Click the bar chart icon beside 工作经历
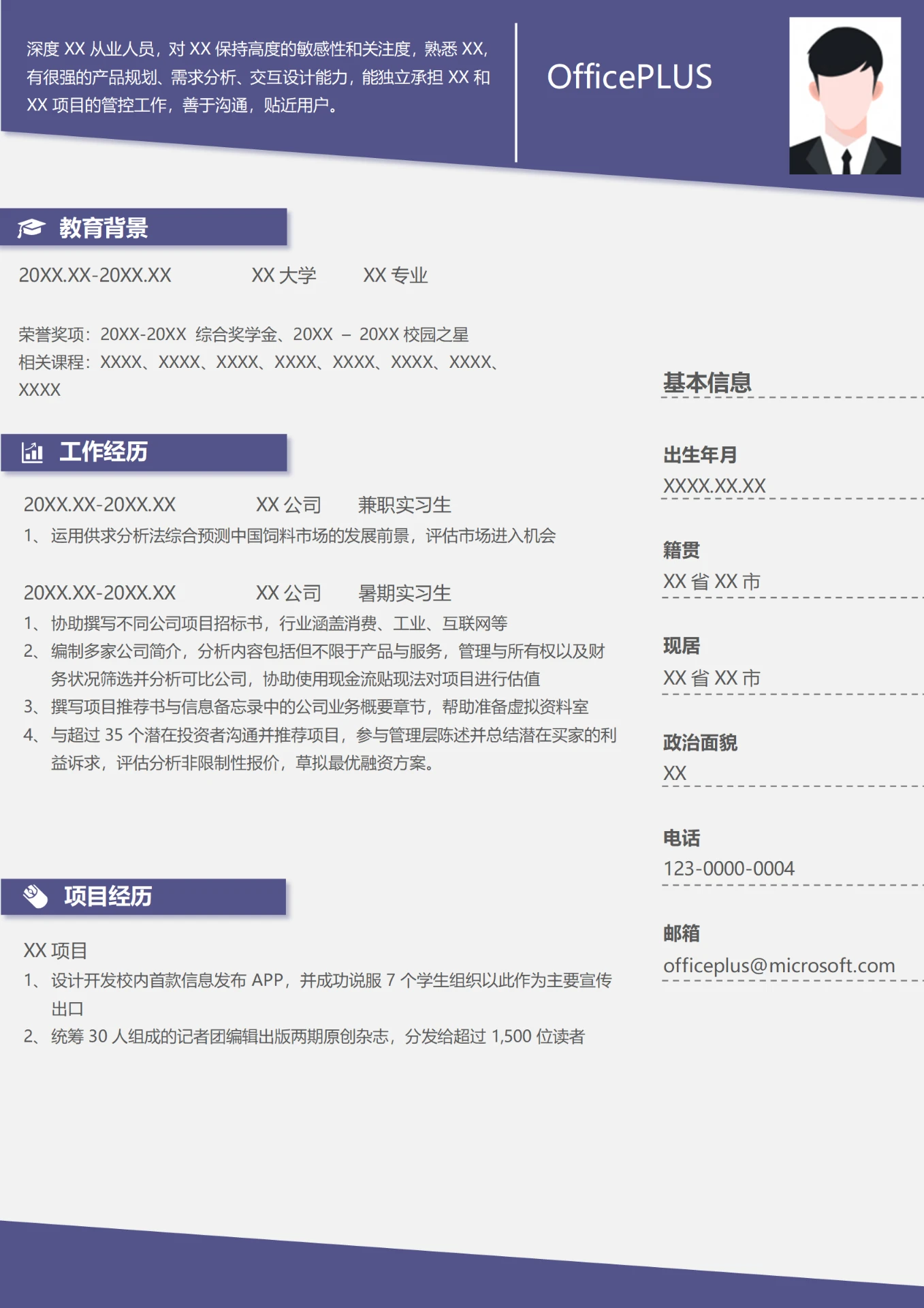Image resolution: width=924 pixels, height=1308 pixels. point(32,452)
